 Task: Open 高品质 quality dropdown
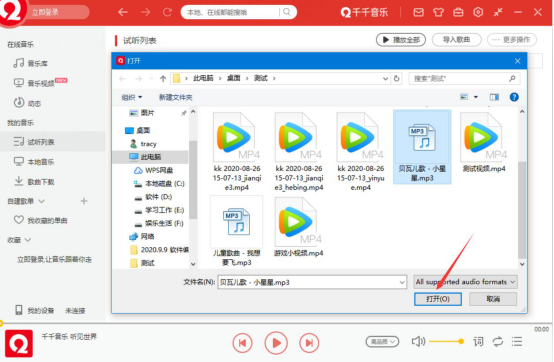pos(382,342)
